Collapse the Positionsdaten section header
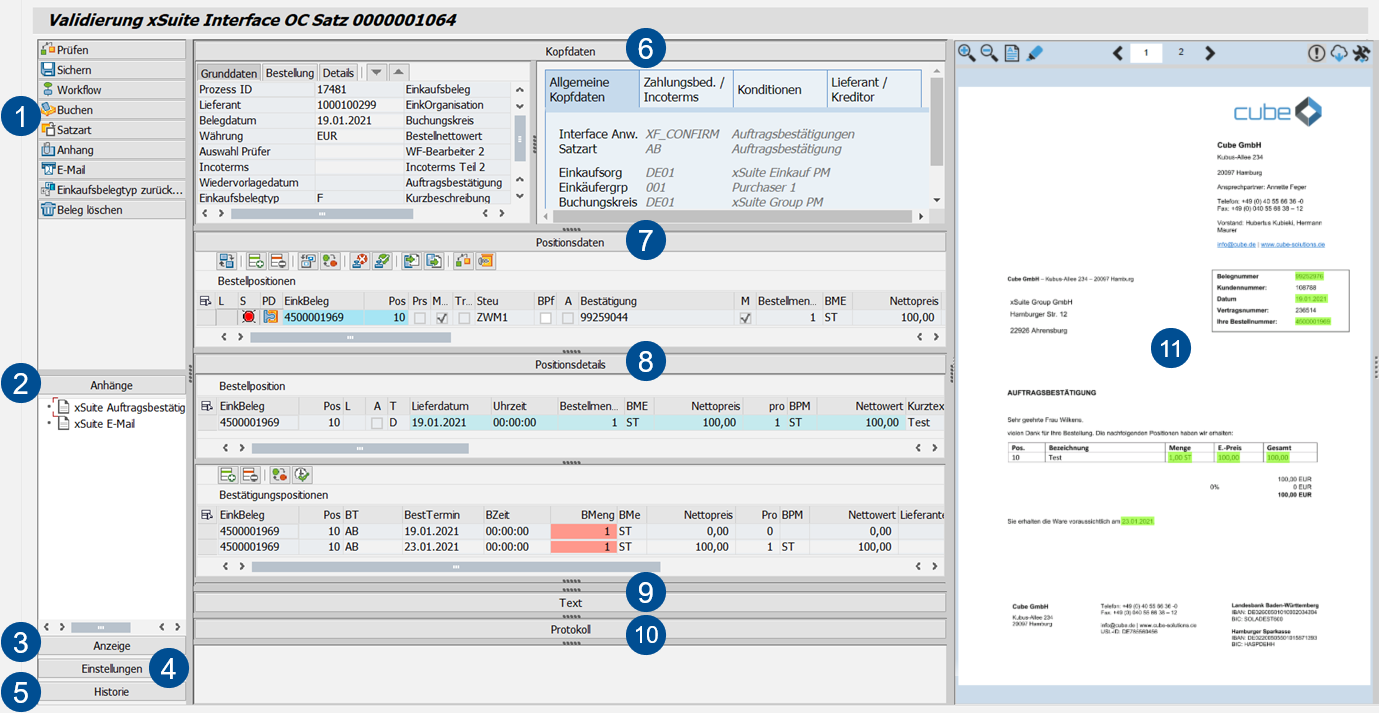Viewport: 1379px width, 713px height. (570, 242)
